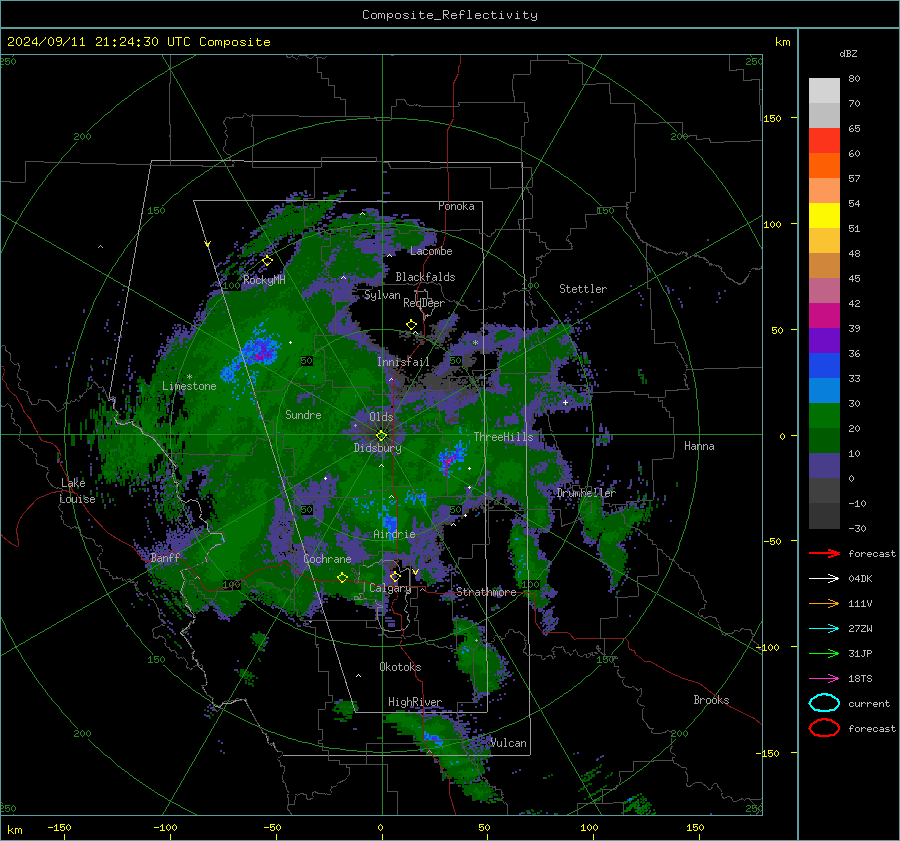Click the RockyMH label
900x841 pixels.
[x=264, y=280]
